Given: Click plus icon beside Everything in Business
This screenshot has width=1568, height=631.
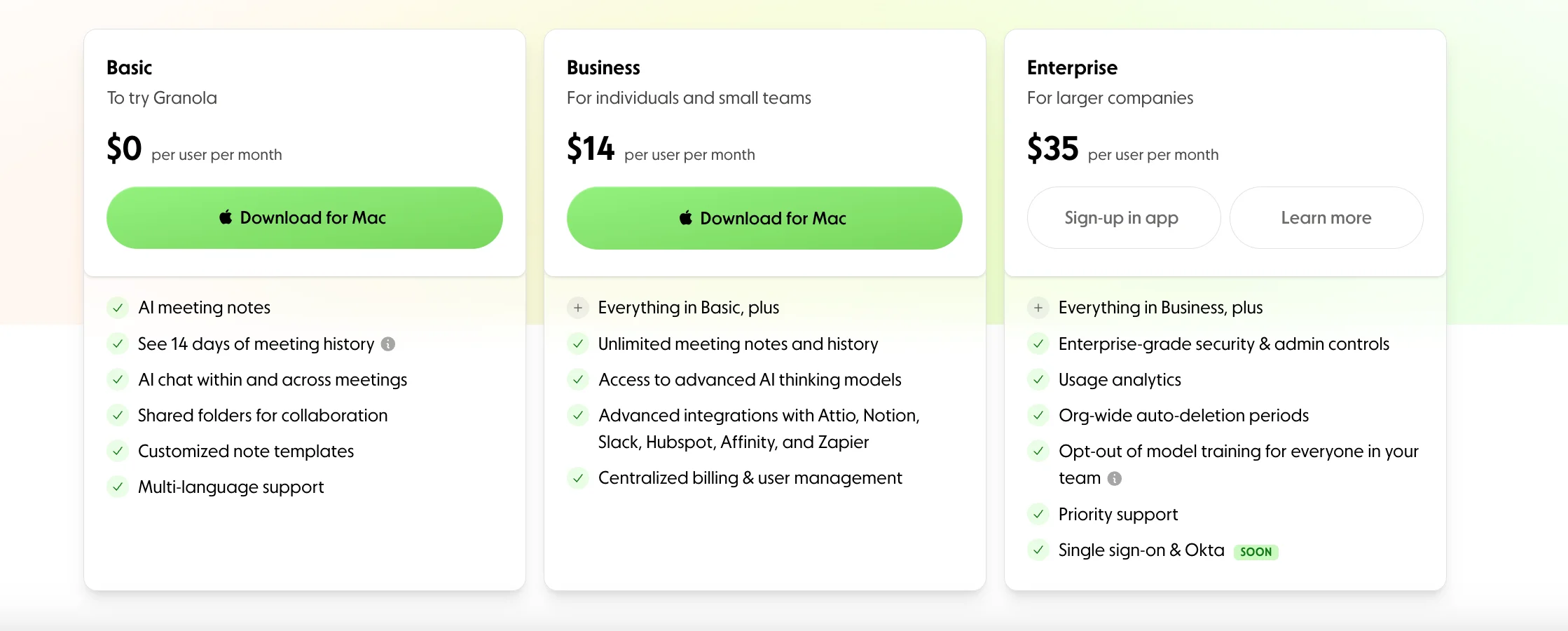Looking at the screenshot, I should click(x=1038, y=308).
